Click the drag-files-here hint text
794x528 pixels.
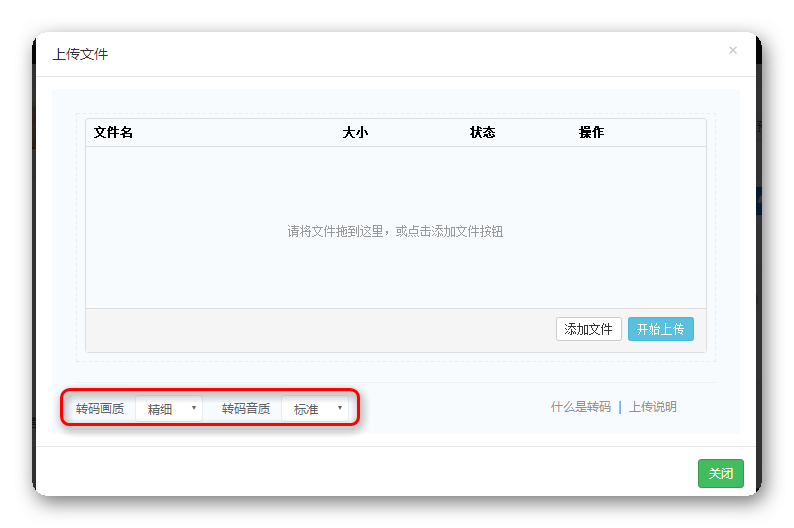[x=395, y=231]
